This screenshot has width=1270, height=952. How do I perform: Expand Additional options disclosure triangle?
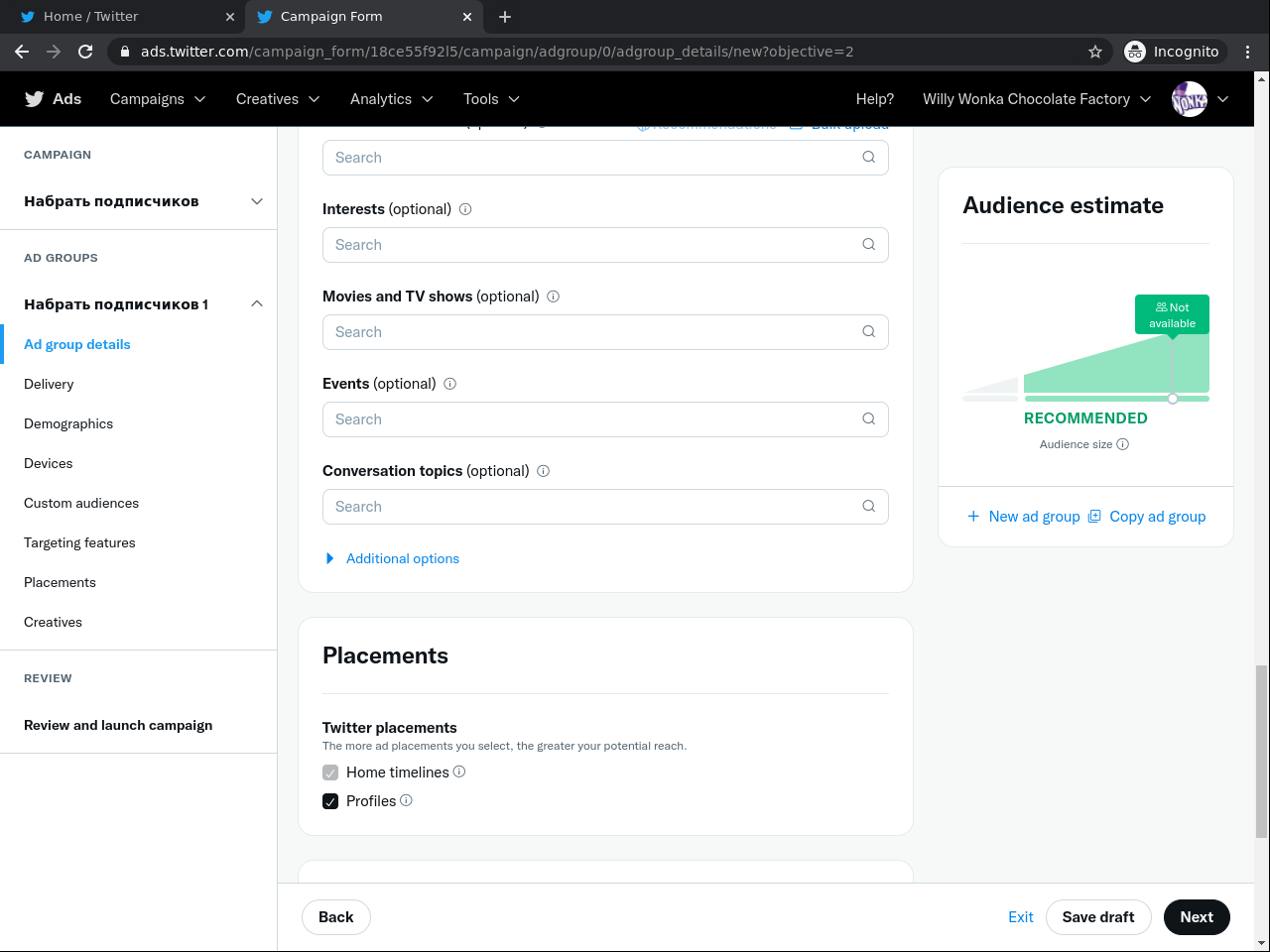click(x=330, y=559)
